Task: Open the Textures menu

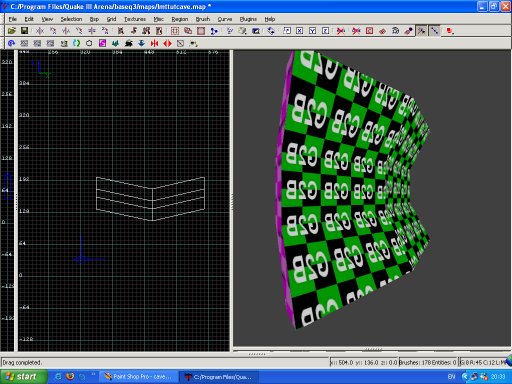Action: click(135, 19)
